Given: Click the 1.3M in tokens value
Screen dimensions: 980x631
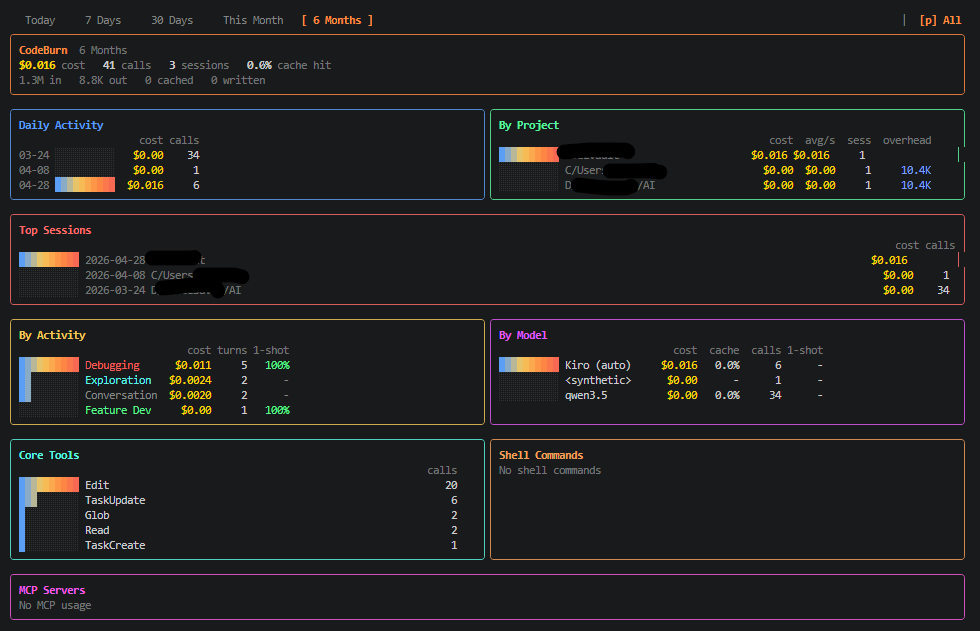Looking at the screenshot, I should pyautogui.click(x=40, y=80).
